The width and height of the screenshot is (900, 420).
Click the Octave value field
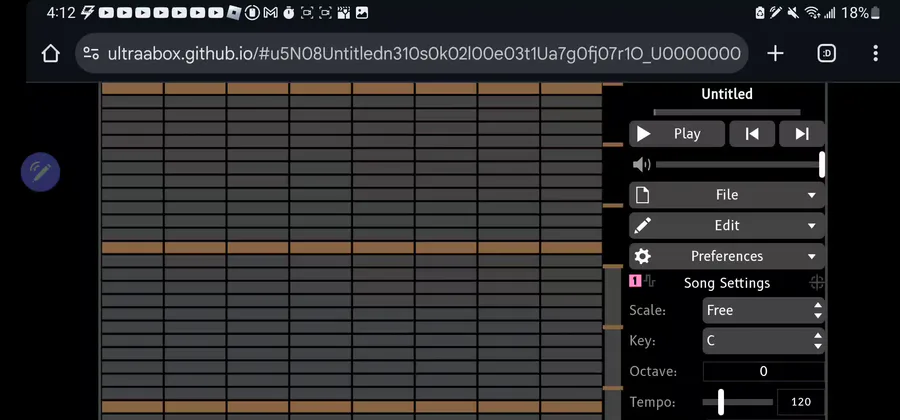point(764,371)
